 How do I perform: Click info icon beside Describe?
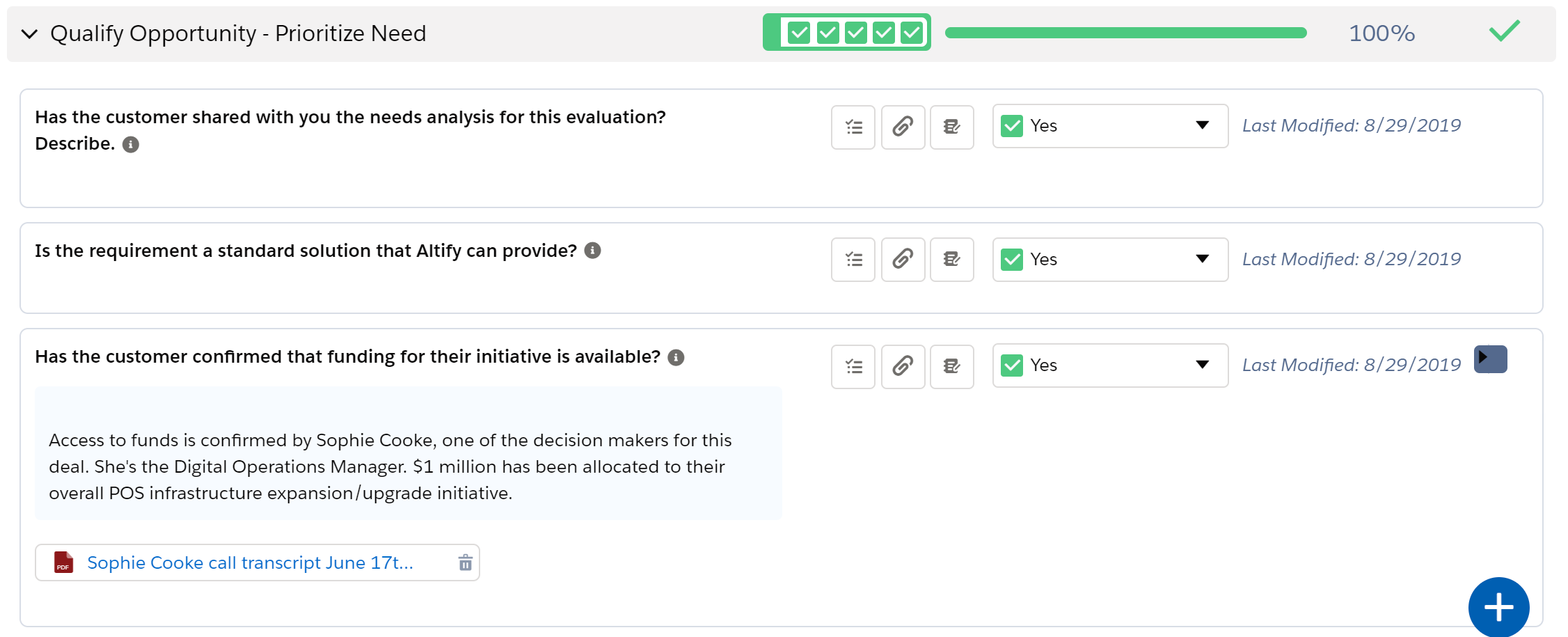coord(131,144)
